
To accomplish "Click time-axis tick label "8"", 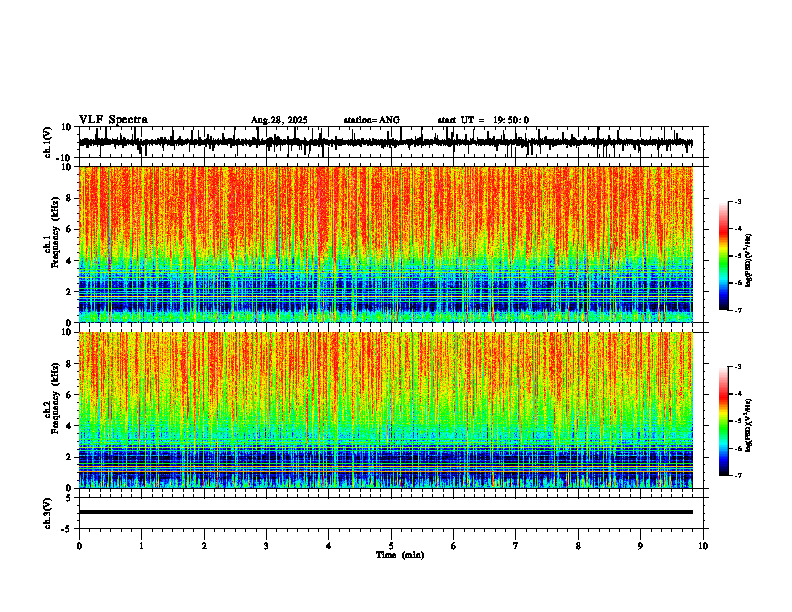I will (578, 546).
